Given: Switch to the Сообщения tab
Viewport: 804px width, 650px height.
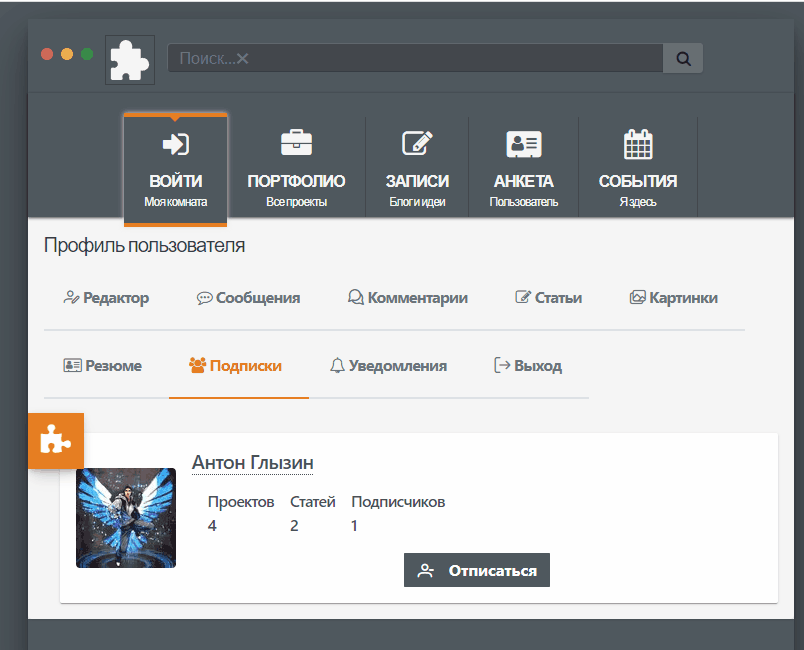Looking at the screenshot, I should [248, 298].
